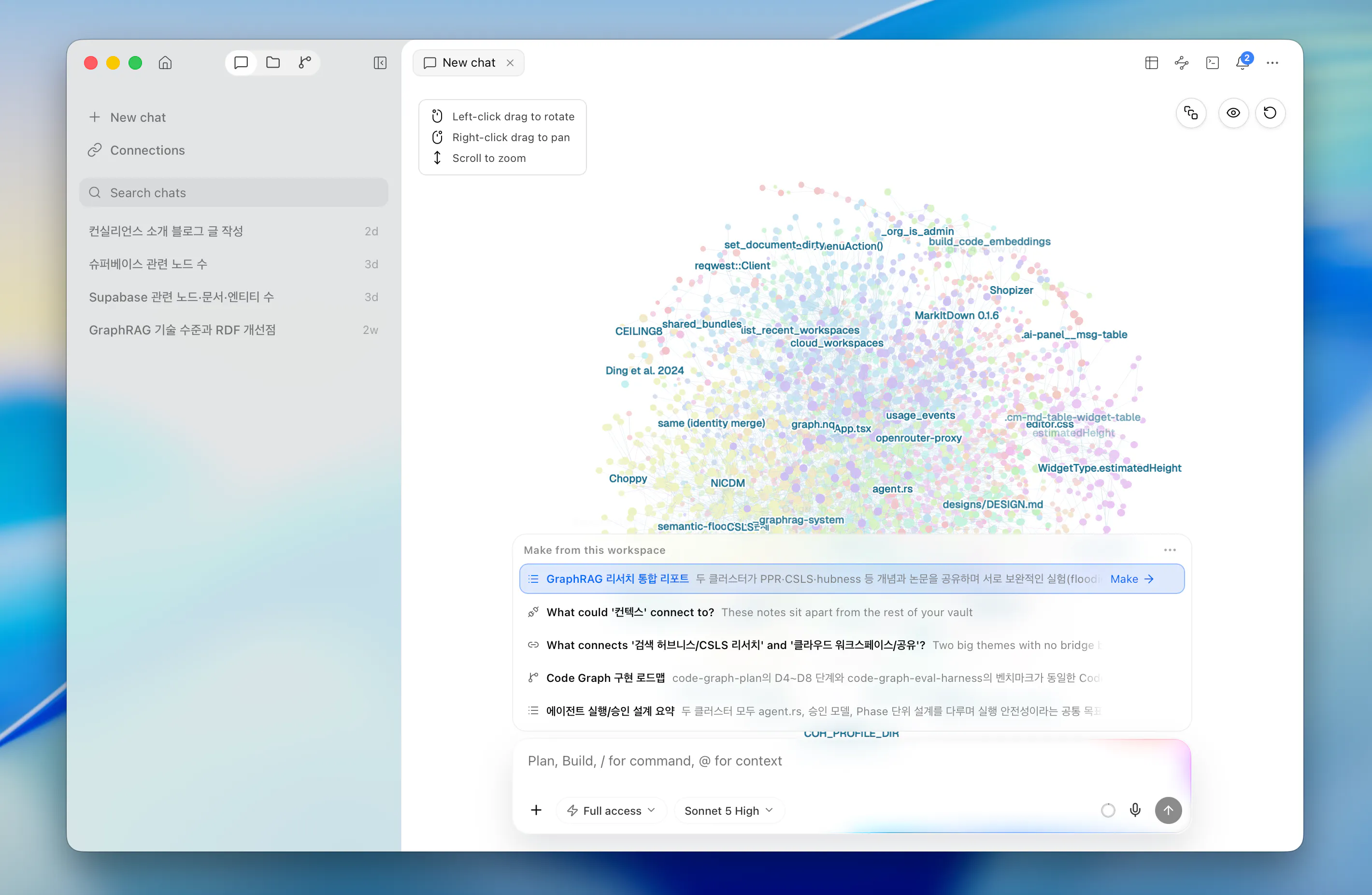The height and width of the screenshot is (895, 1372).
Task: Click graph node label 'same (identity merge)'
Action: pyautogui.click(x=712, y=423)
